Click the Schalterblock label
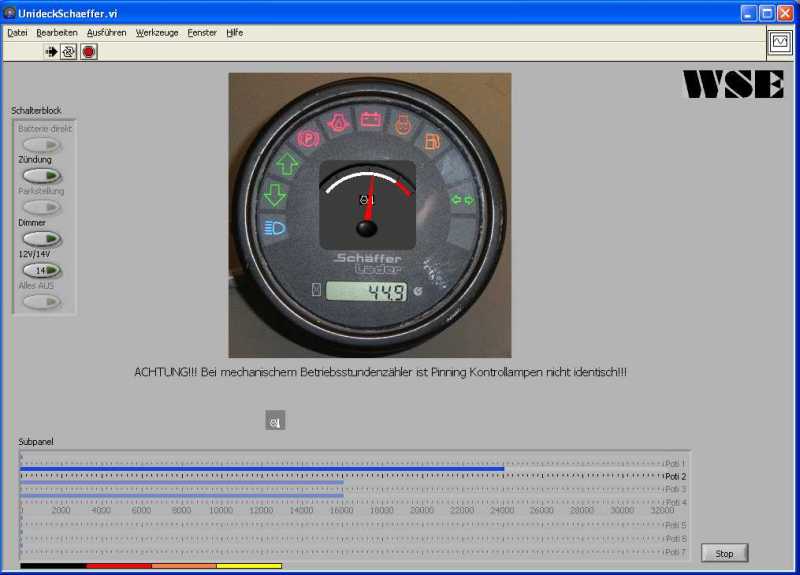 [x=36, y=110]
